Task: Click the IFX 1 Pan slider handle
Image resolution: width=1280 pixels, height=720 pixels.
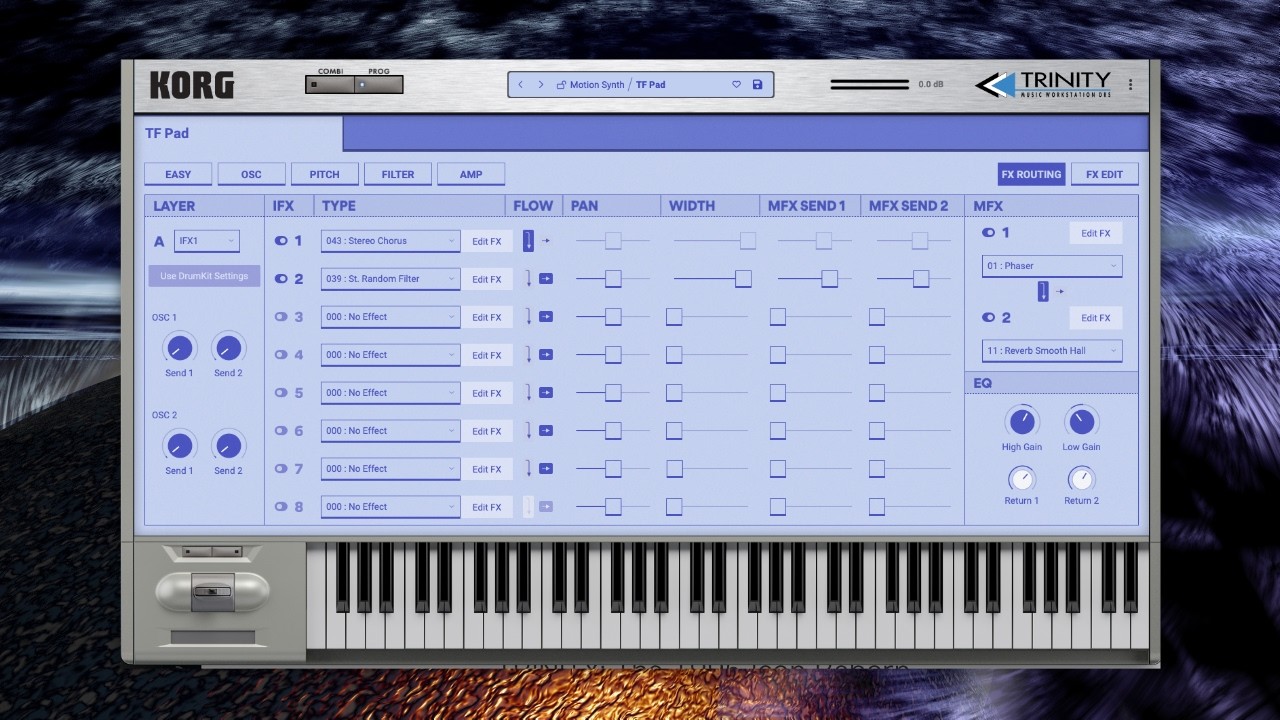Action: 613,241
